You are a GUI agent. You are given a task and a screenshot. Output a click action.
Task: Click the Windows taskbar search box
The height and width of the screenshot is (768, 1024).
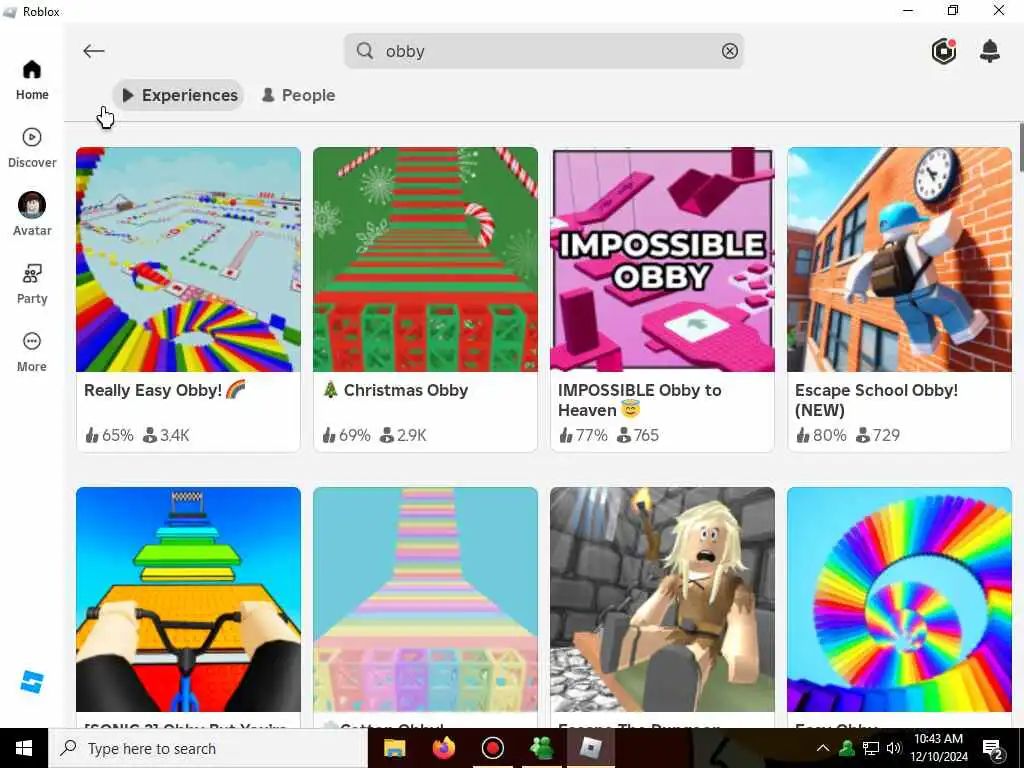[208, 748]
